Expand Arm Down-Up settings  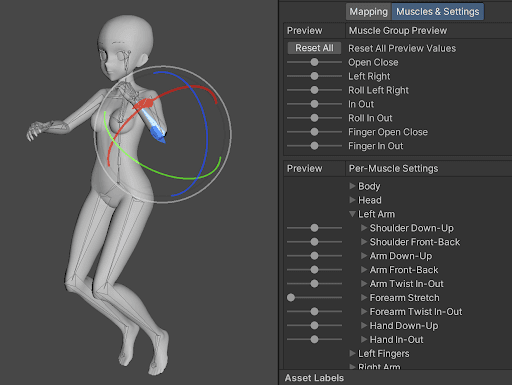click(x=364, y=256)
